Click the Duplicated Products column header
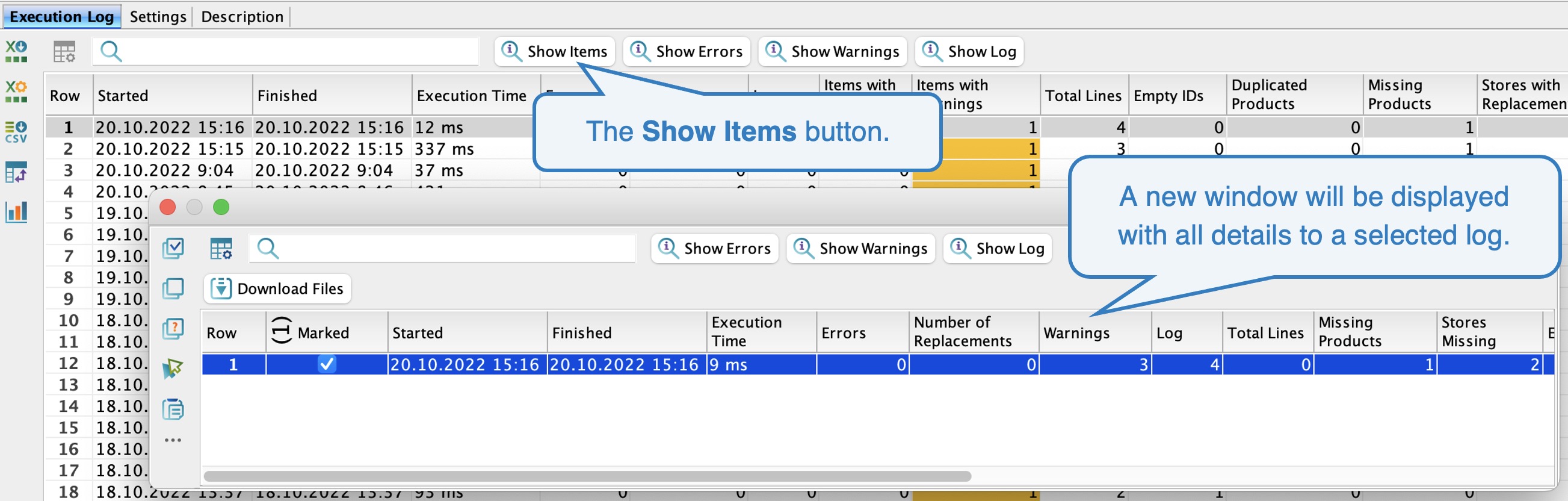Image resolution: width=1568 pixels, height=501 pixels. point(1294,95)
